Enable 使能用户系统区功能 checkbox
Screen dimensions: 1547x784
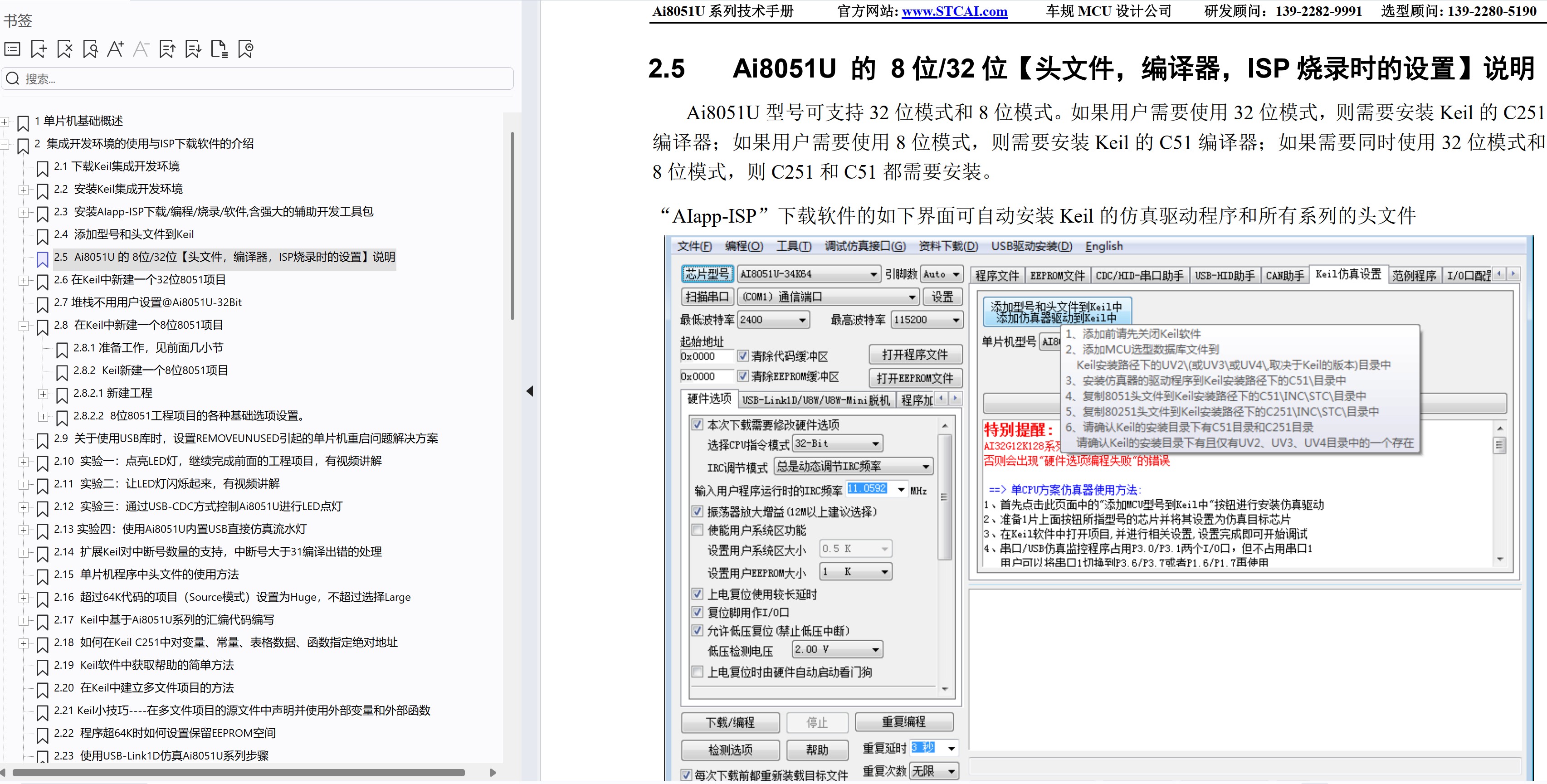point(697,530)
